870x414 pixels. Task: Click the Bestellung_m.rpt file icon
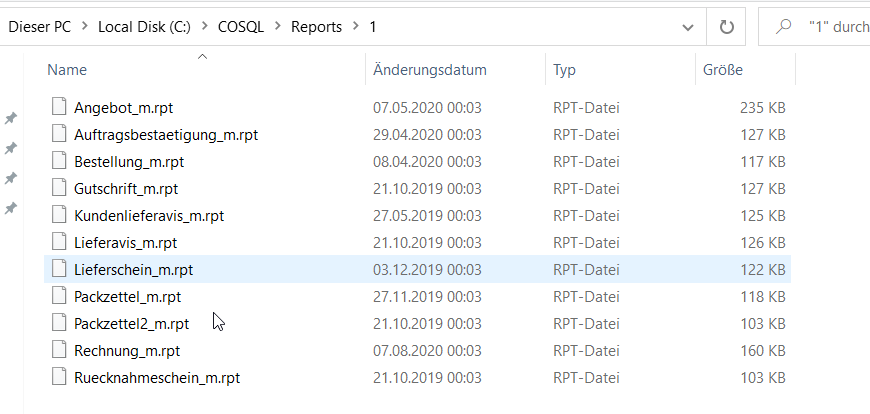(59, 161)
